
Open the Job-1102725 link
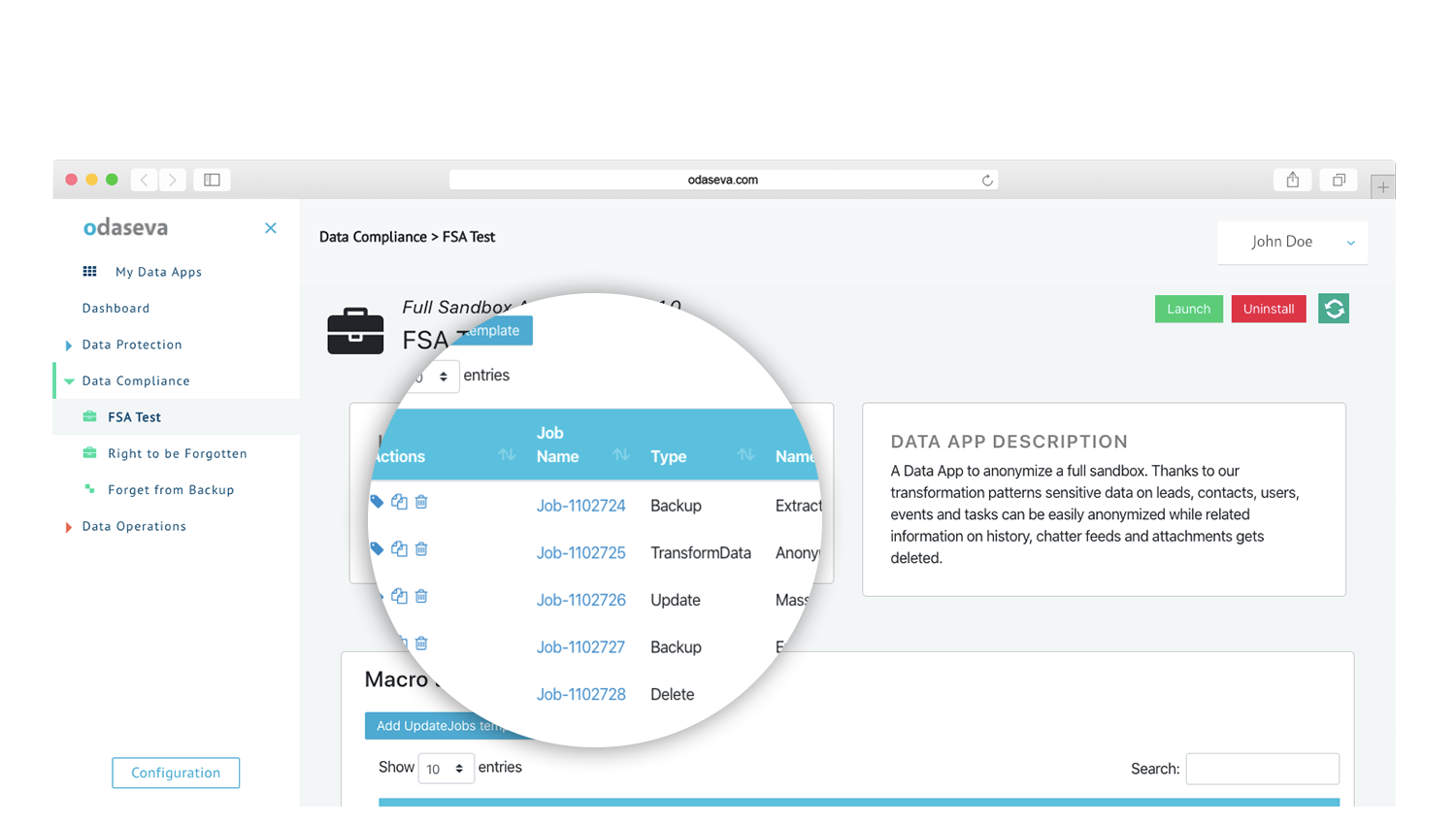580,553
